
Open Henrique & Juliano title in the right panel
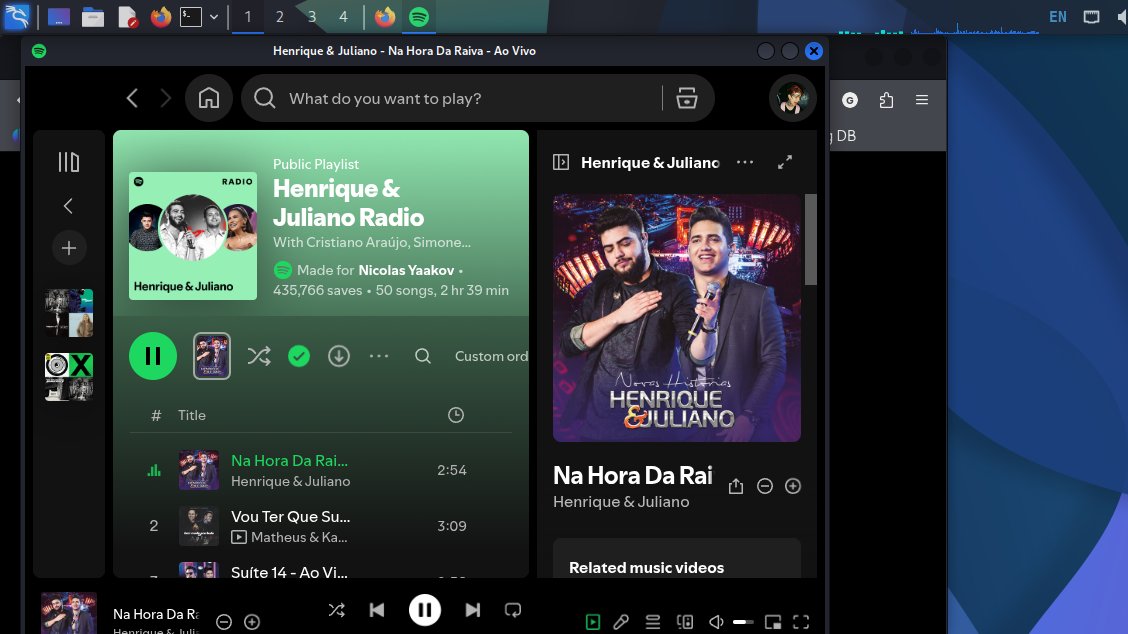pyautogui.click(x=650, y=163)
